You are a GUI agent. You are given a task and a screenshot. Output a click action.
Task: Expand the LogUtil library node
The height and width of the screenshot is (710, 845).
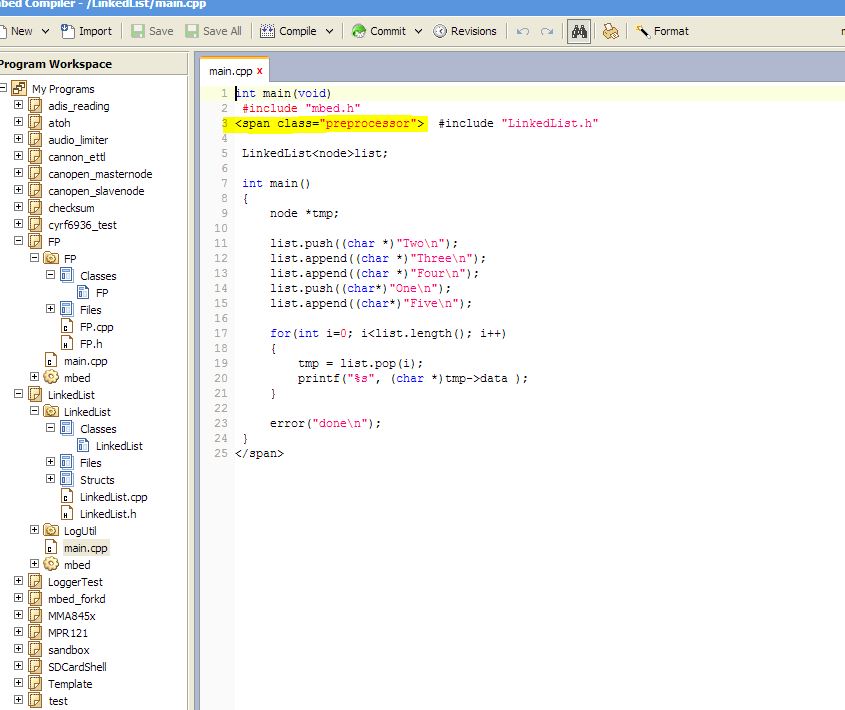click(34, 530)
